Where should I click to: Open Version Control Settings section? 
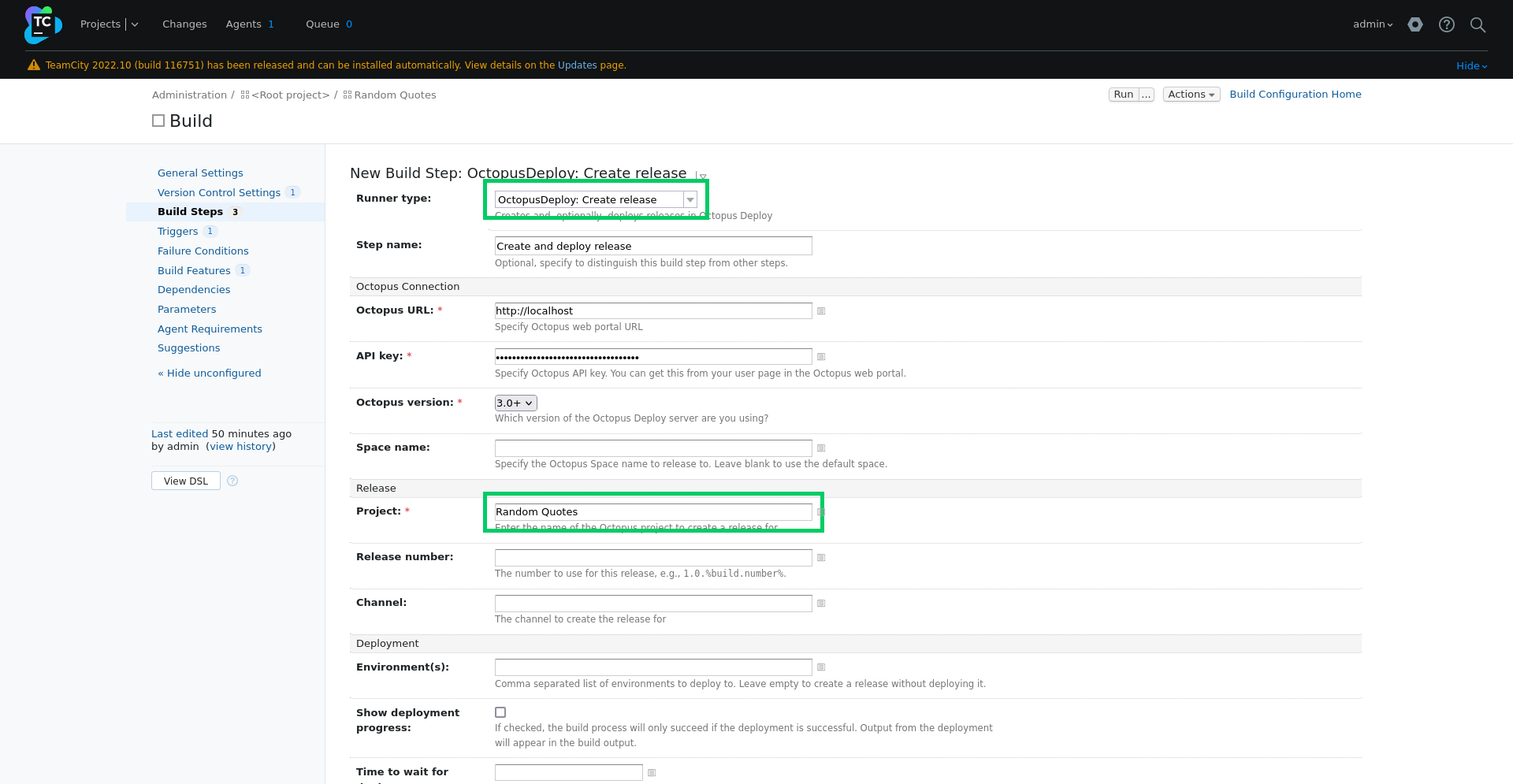[219, 192]
